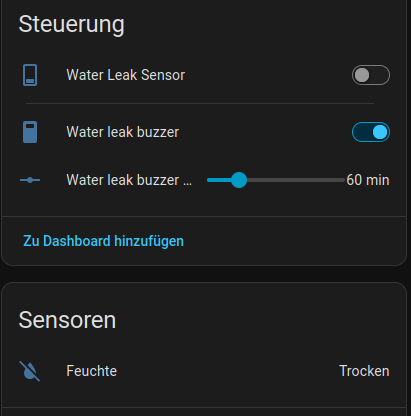This screenshot has width=411, height=416.
Task: Click the filled blue part of slider track
Action: click(219, 180)
